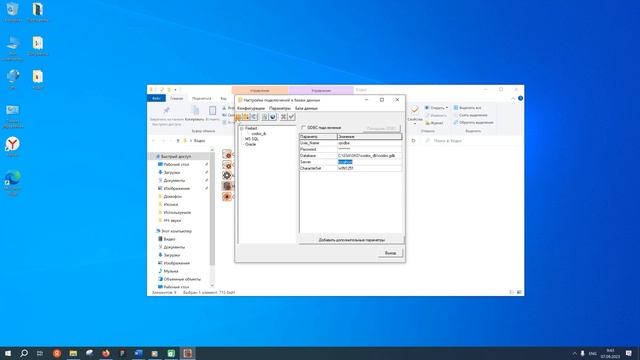The height and width of the screenshot is (360, 640).
Task: Open the Параметры menu in the dialog
Action: tap(280, 108)
